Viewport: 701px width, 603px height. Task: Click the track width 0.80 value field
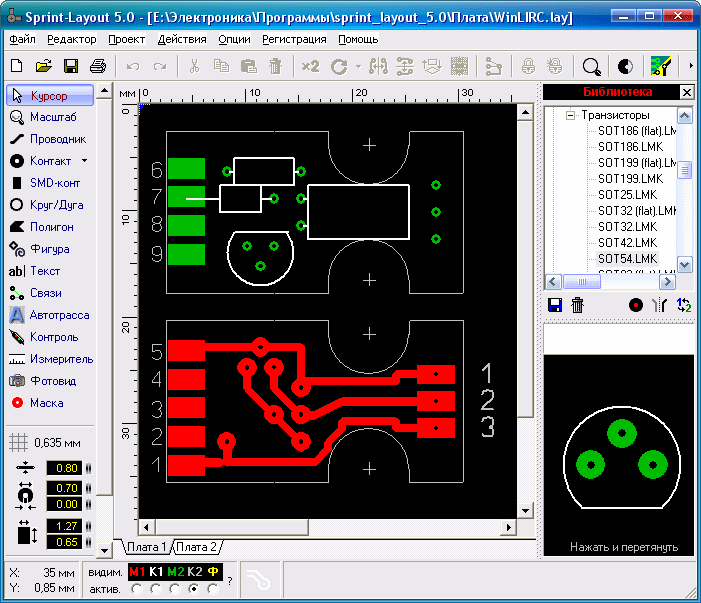click(67, 468)
